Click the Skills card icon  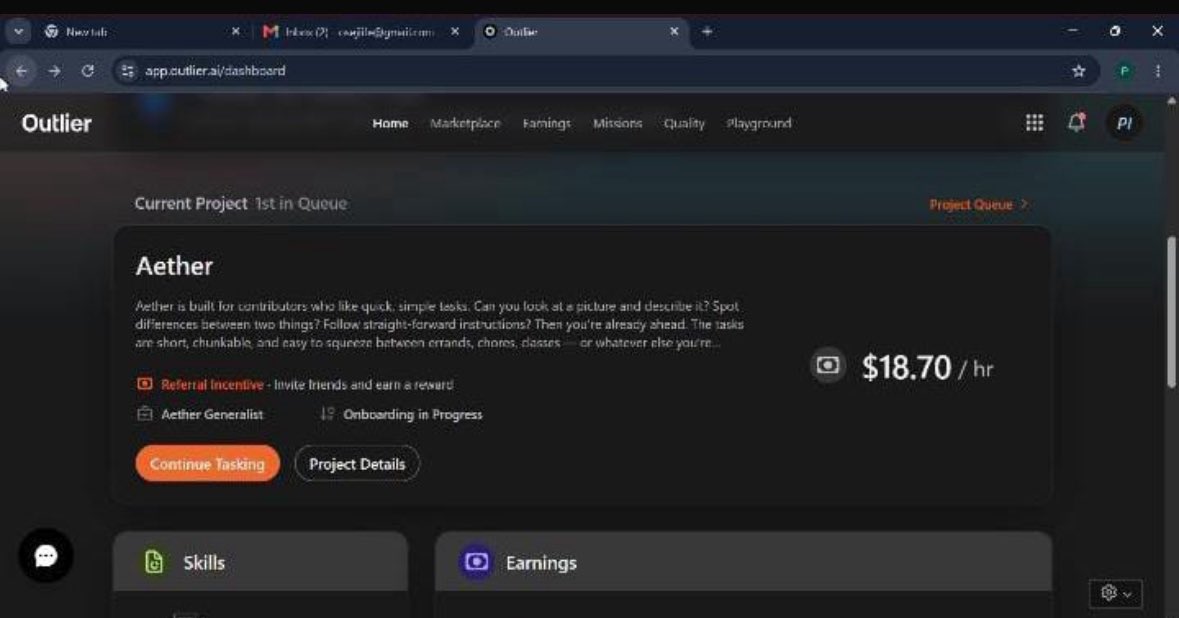click(153, 562)
